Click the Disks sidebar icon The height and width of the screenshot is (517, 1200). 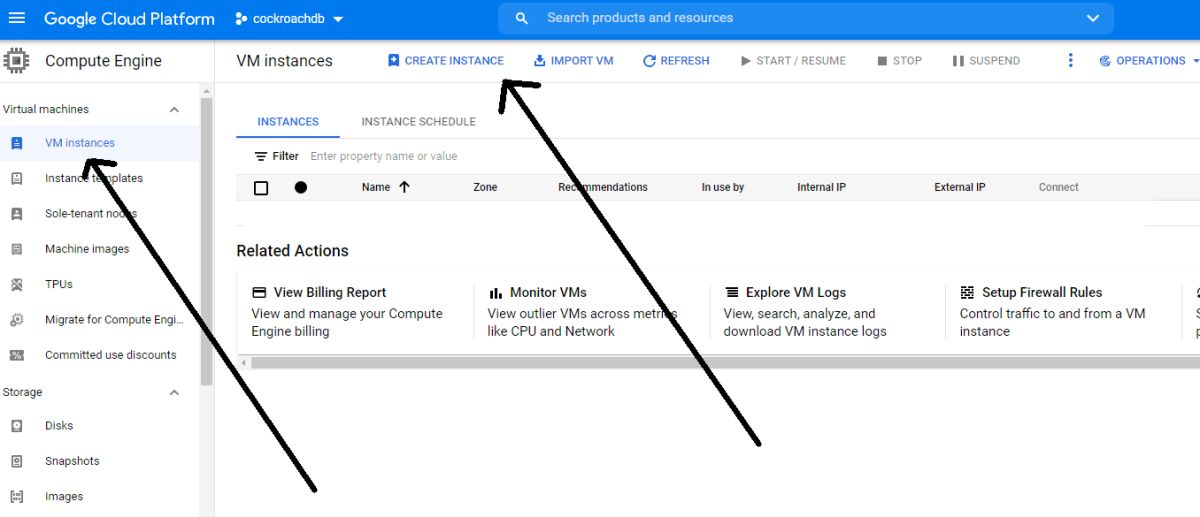[x=16, y=426]
